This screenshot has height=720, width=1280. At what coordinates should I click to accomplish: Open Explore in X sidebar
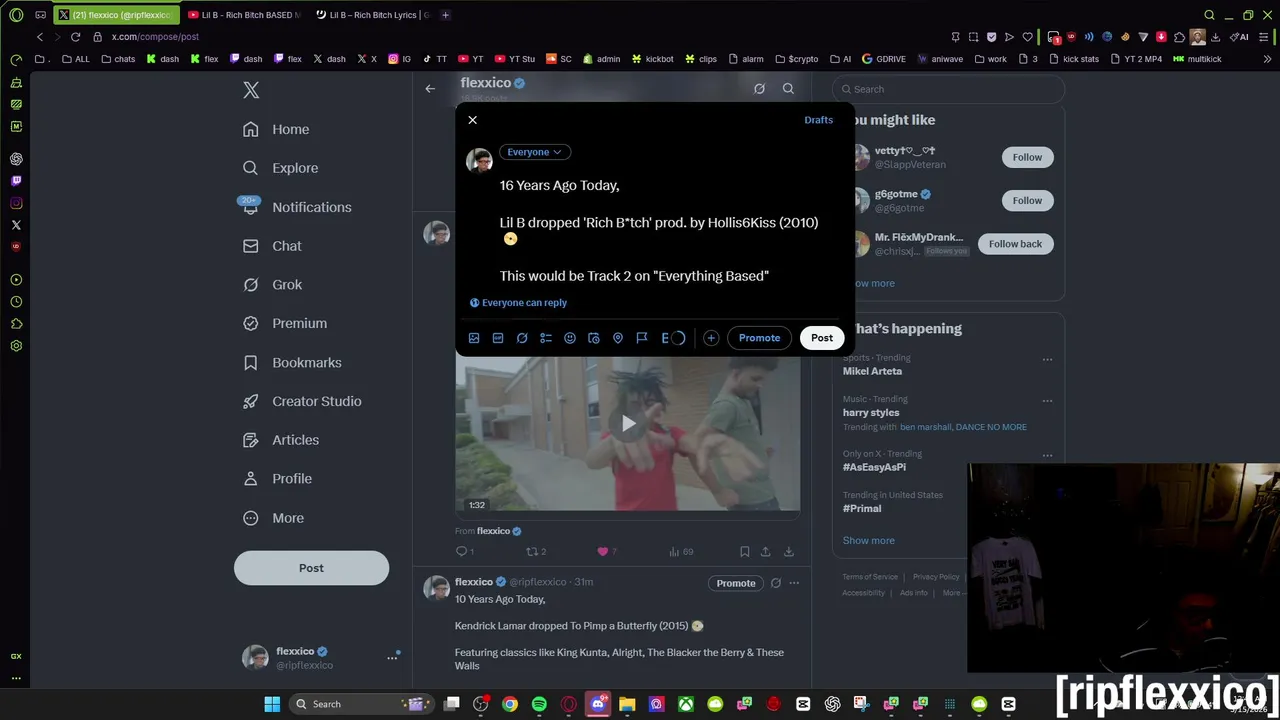(x=281, y=168)
